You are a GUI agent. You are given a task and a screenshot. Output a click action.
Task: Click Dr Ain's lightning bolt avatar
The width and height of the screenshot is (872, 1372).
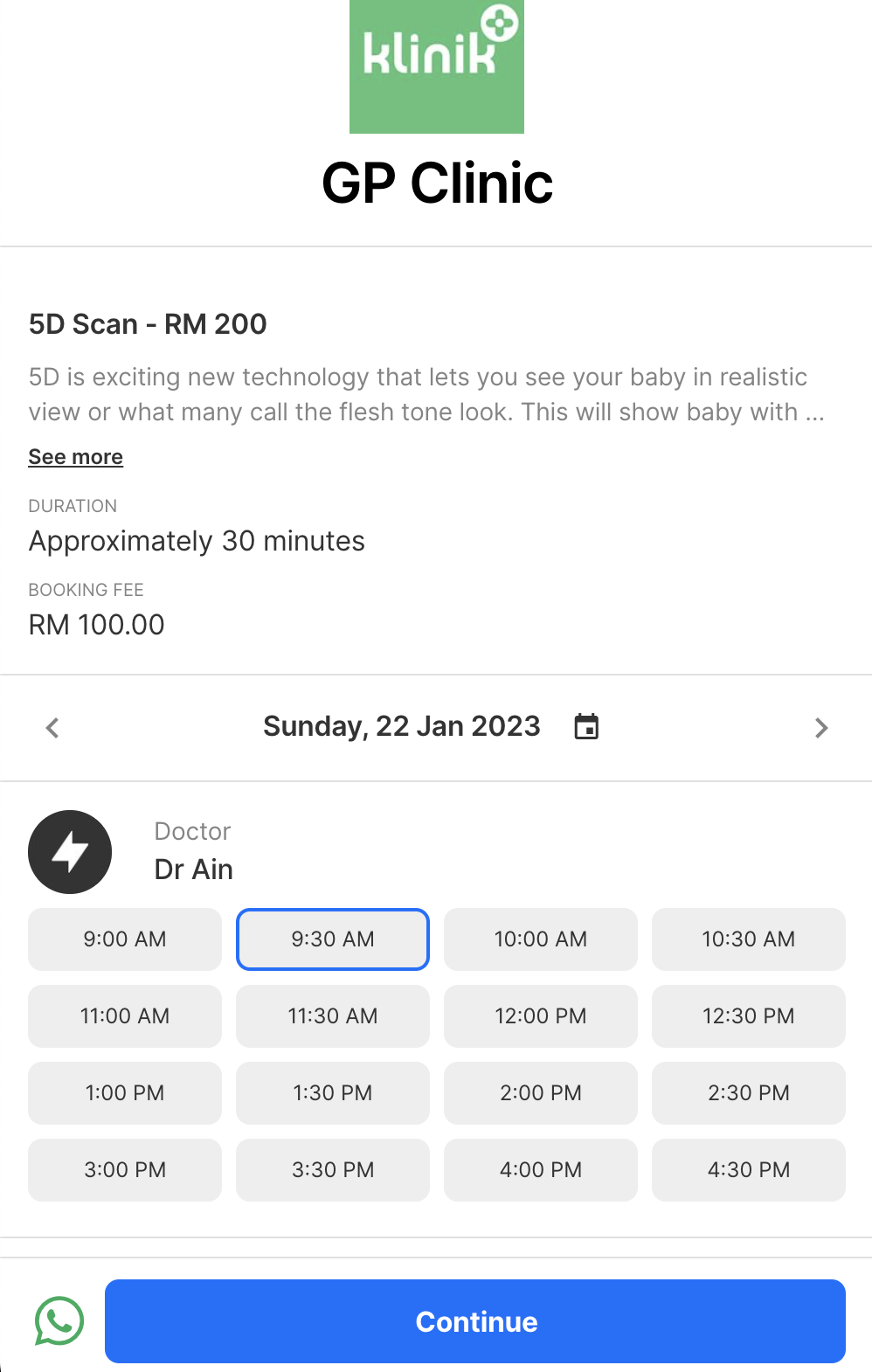point(70,852)
